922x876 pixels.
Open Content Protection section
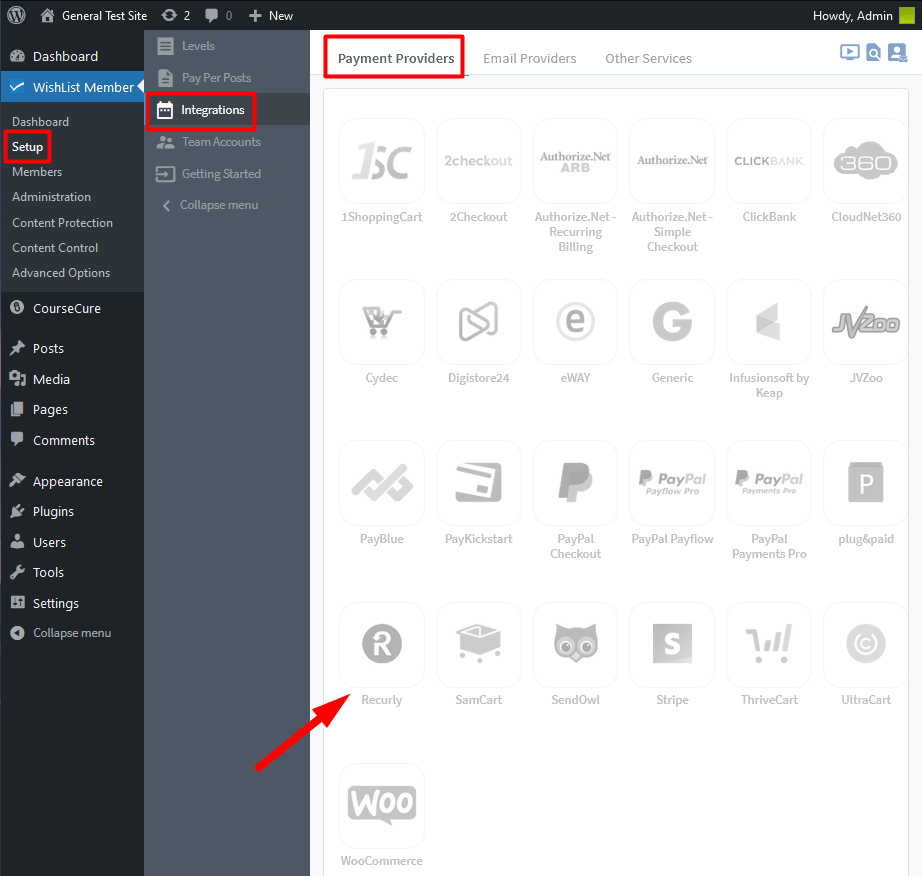[x=62, y=223]
